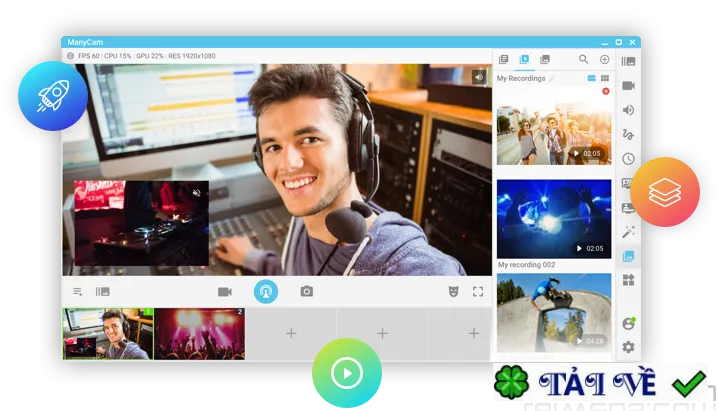Add new recording with plus circle
The image size is (718, 411).
point(604,59)
